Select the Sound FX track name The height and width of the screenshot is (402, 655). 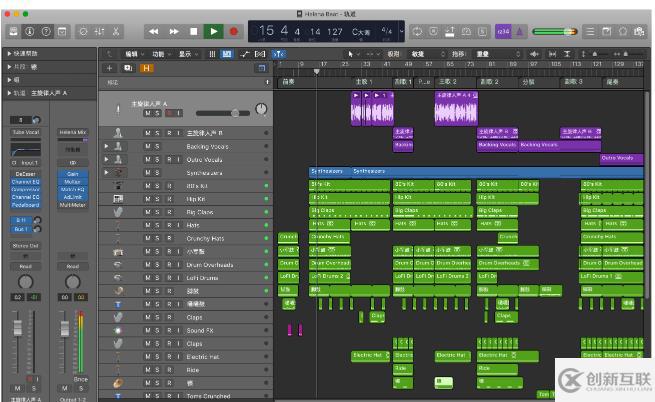point(200,330)
